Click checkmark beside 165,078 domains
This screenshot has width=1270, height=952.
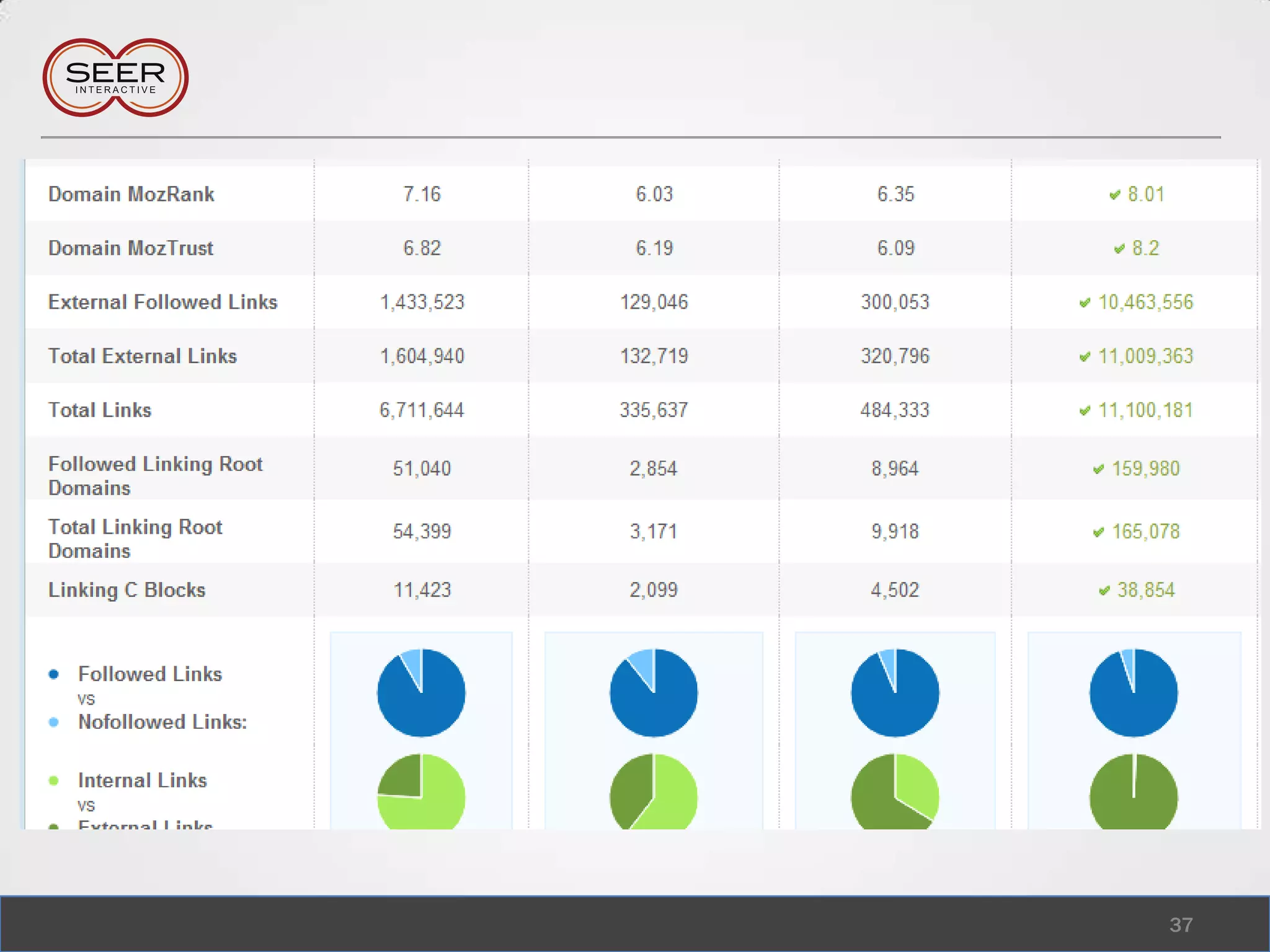tap(1098, 532)
